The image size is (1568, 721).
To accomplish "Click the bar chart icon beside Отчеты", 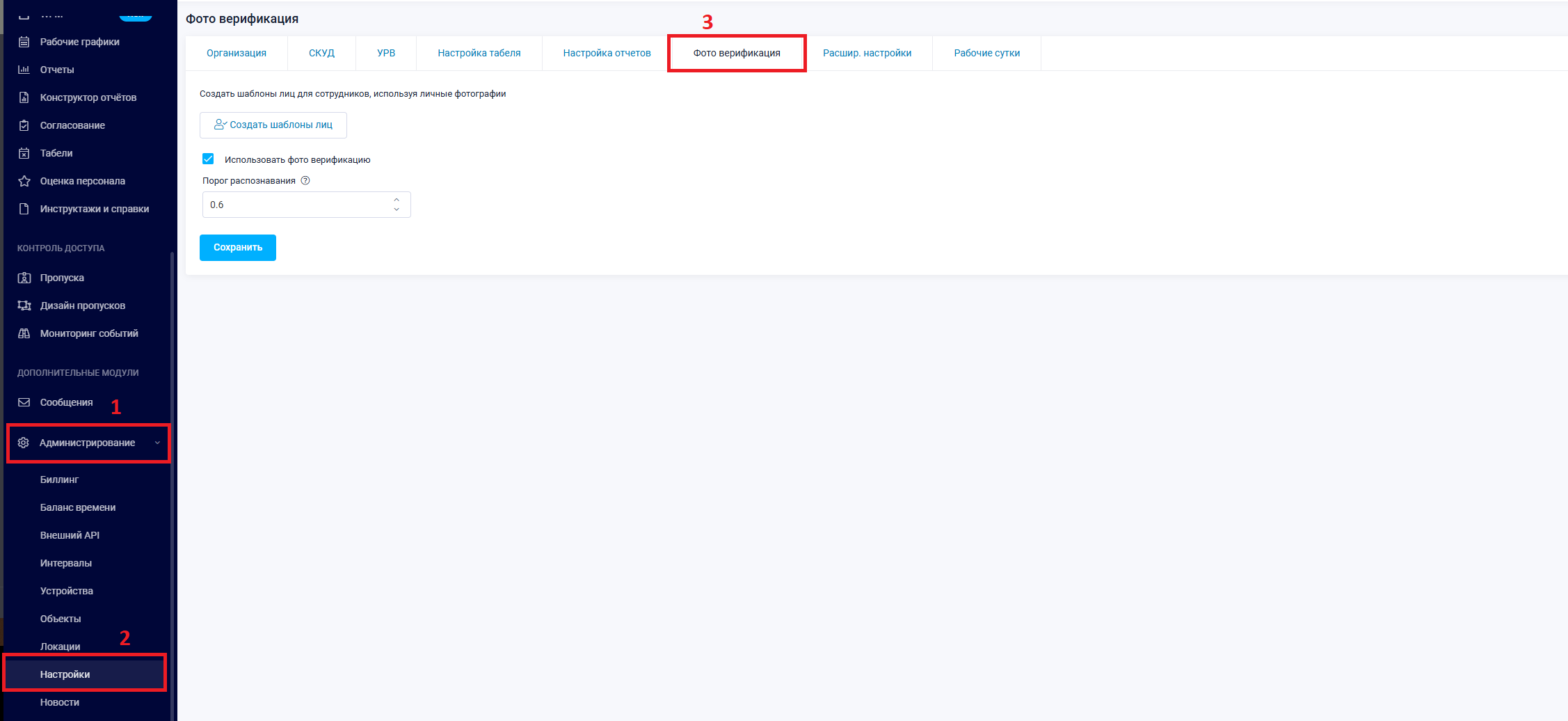I will pyautogui.click(x=24, y=70).
